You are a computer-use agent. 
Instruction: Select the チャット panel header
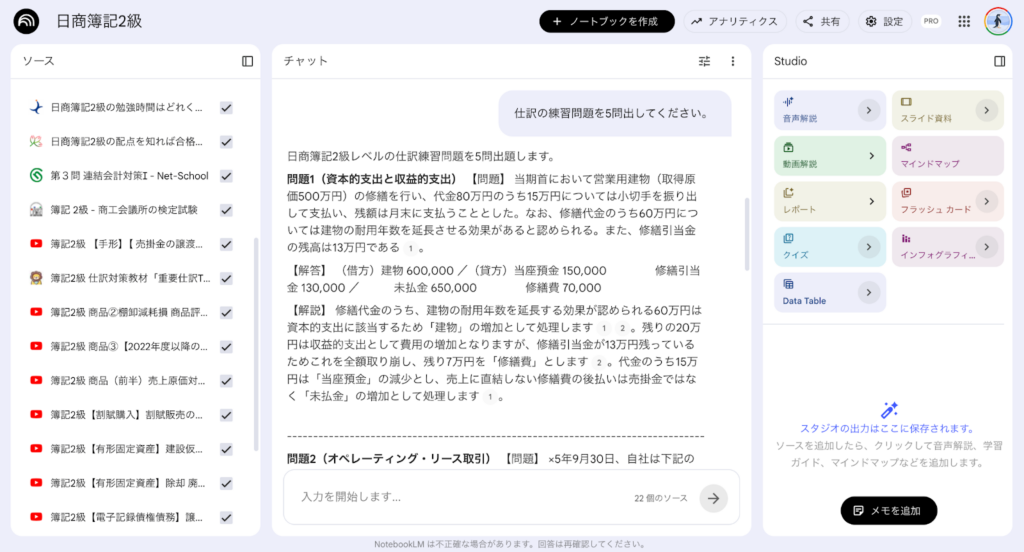click(x=306, y=61)
